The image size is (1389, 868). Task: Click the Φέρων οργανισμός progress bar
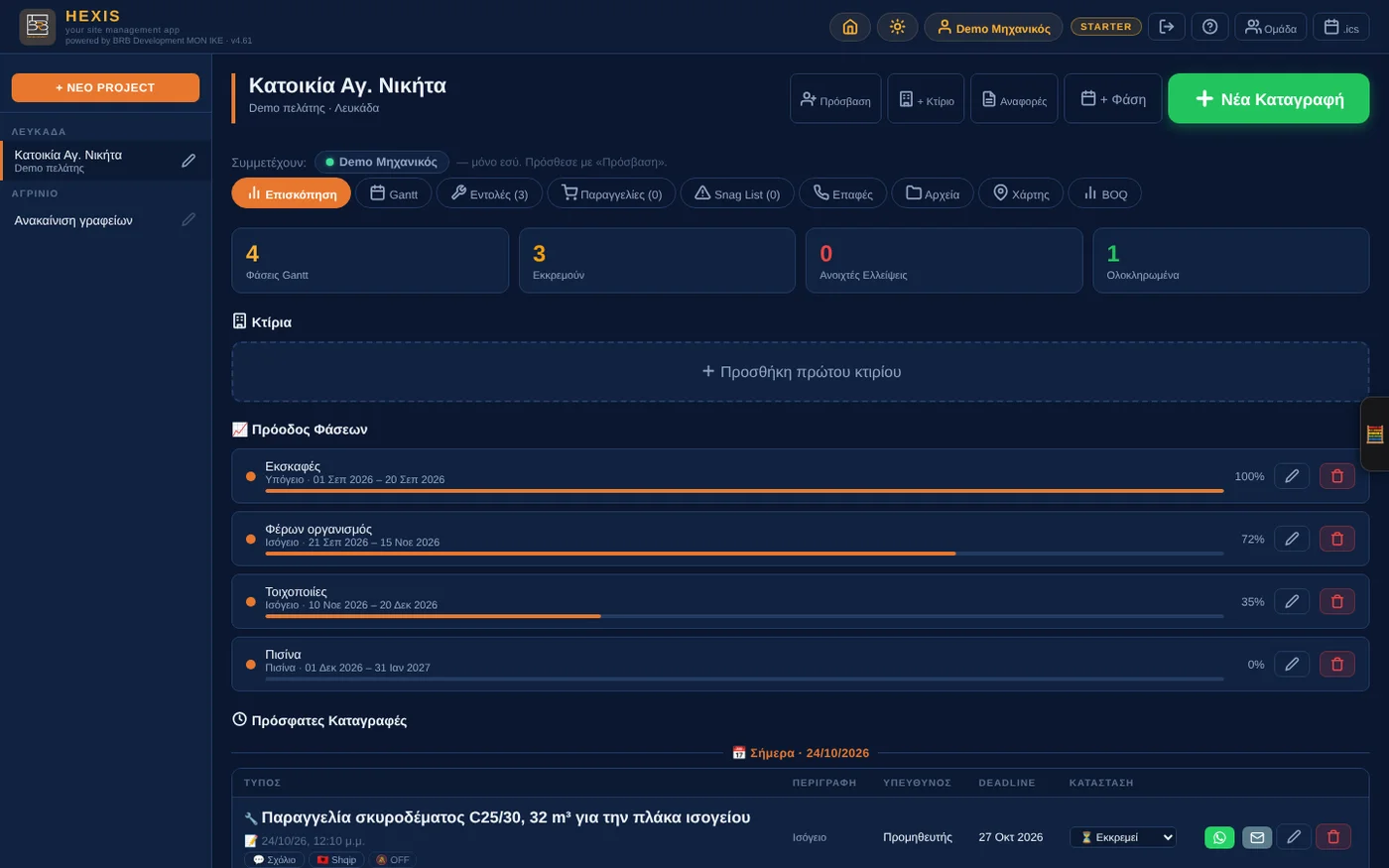[x=744, y=554]
